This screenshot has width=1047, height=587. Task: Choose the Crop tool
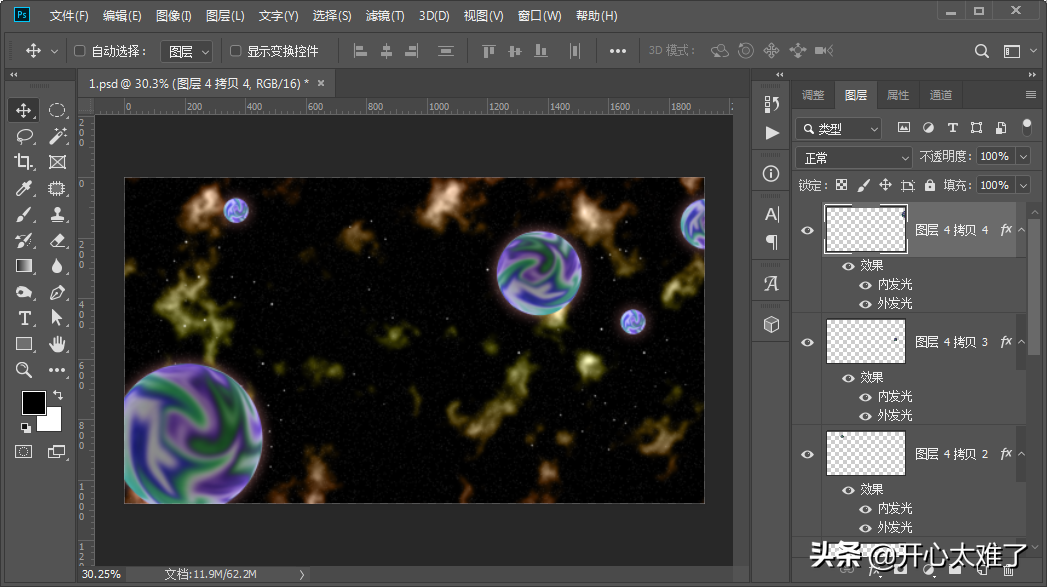(x=24, y=162)
